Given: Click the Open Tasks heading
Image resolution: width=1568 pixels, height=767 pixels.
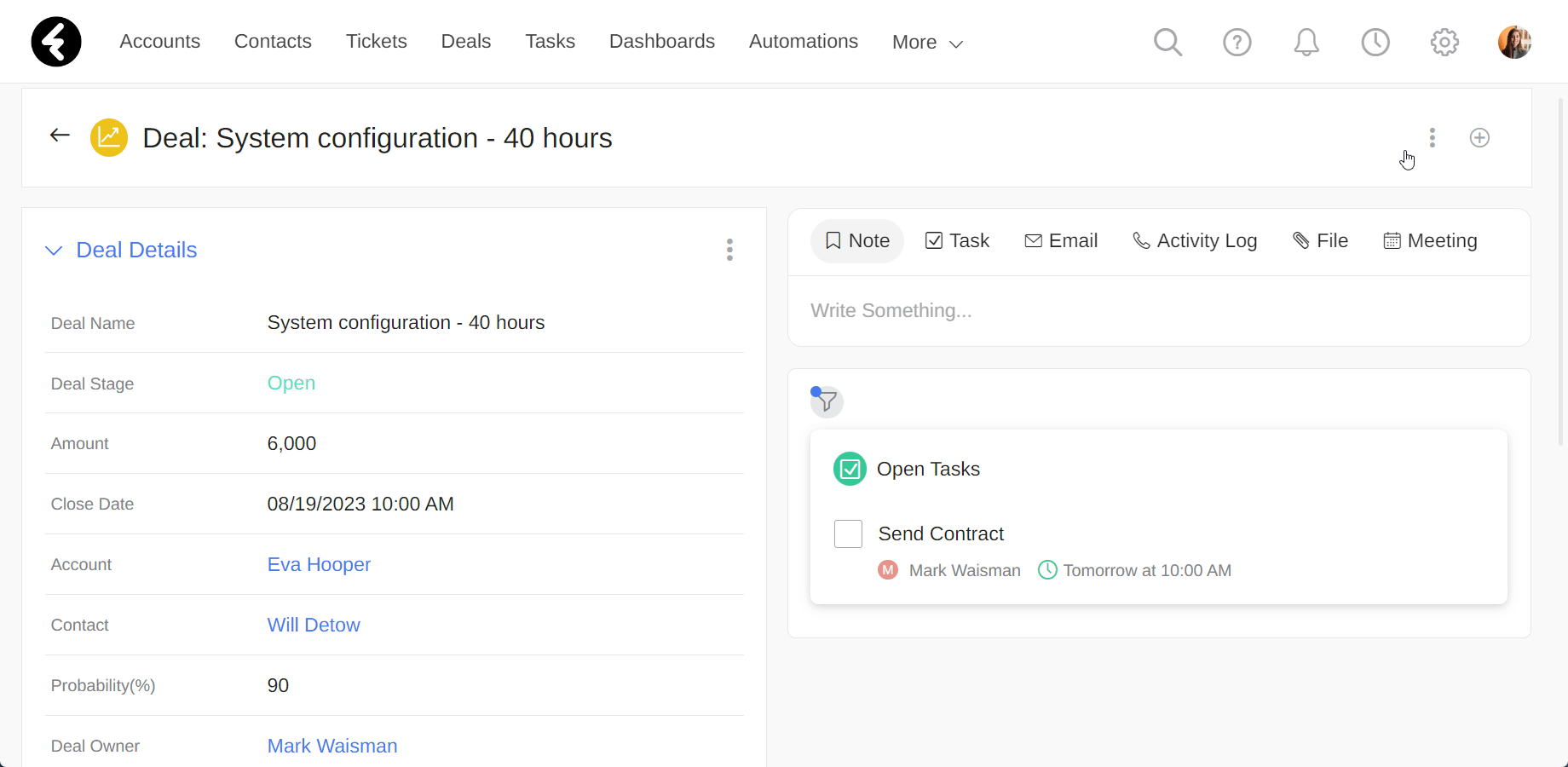Looking at the screenshot, I should [928, 469].
